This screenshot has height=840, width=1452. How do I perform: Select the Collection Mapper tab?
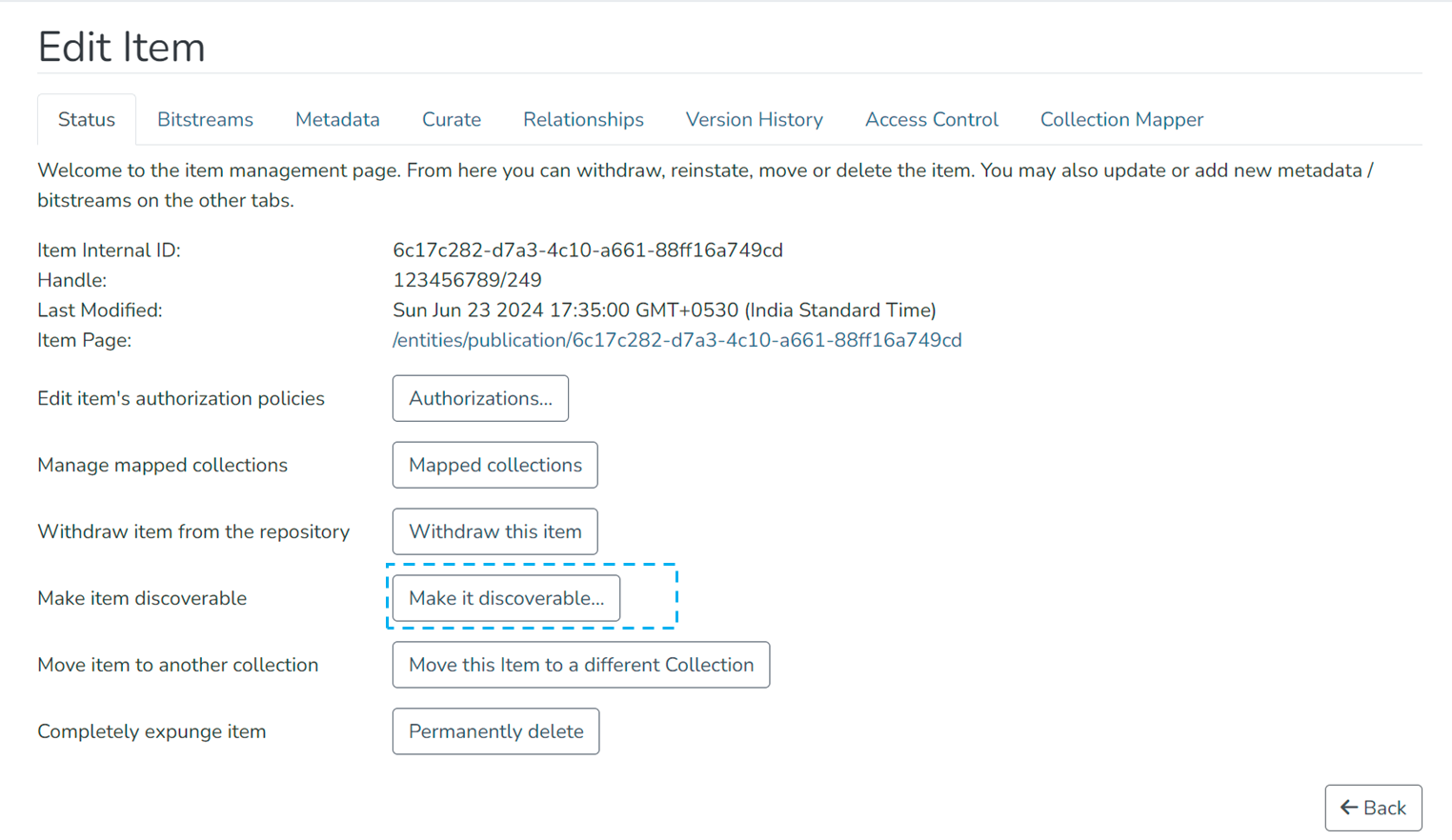point(1121,119)
